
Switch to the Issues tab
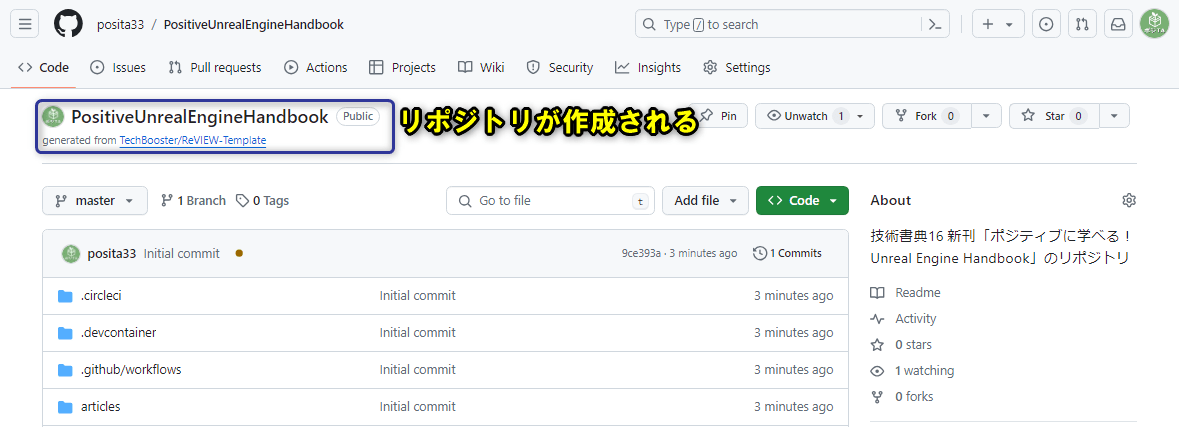click(x=118, y=68)
